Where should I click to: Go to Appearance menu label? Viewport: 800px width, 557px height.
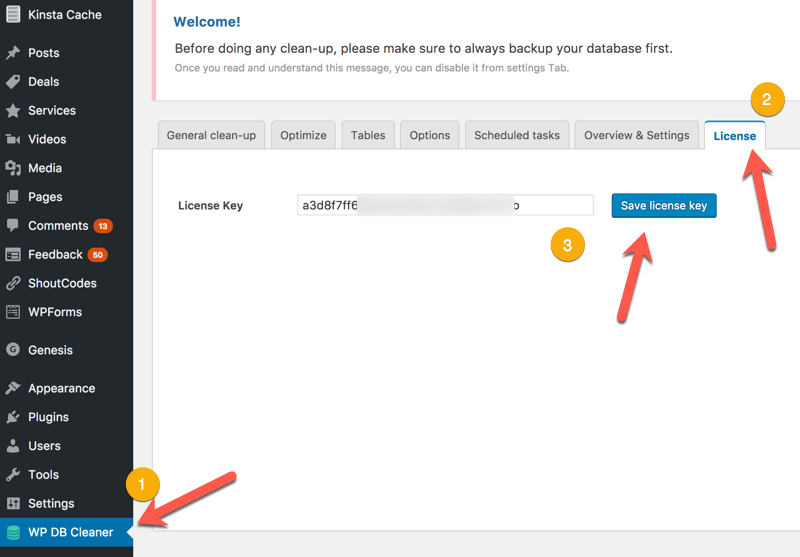[61, 389]
